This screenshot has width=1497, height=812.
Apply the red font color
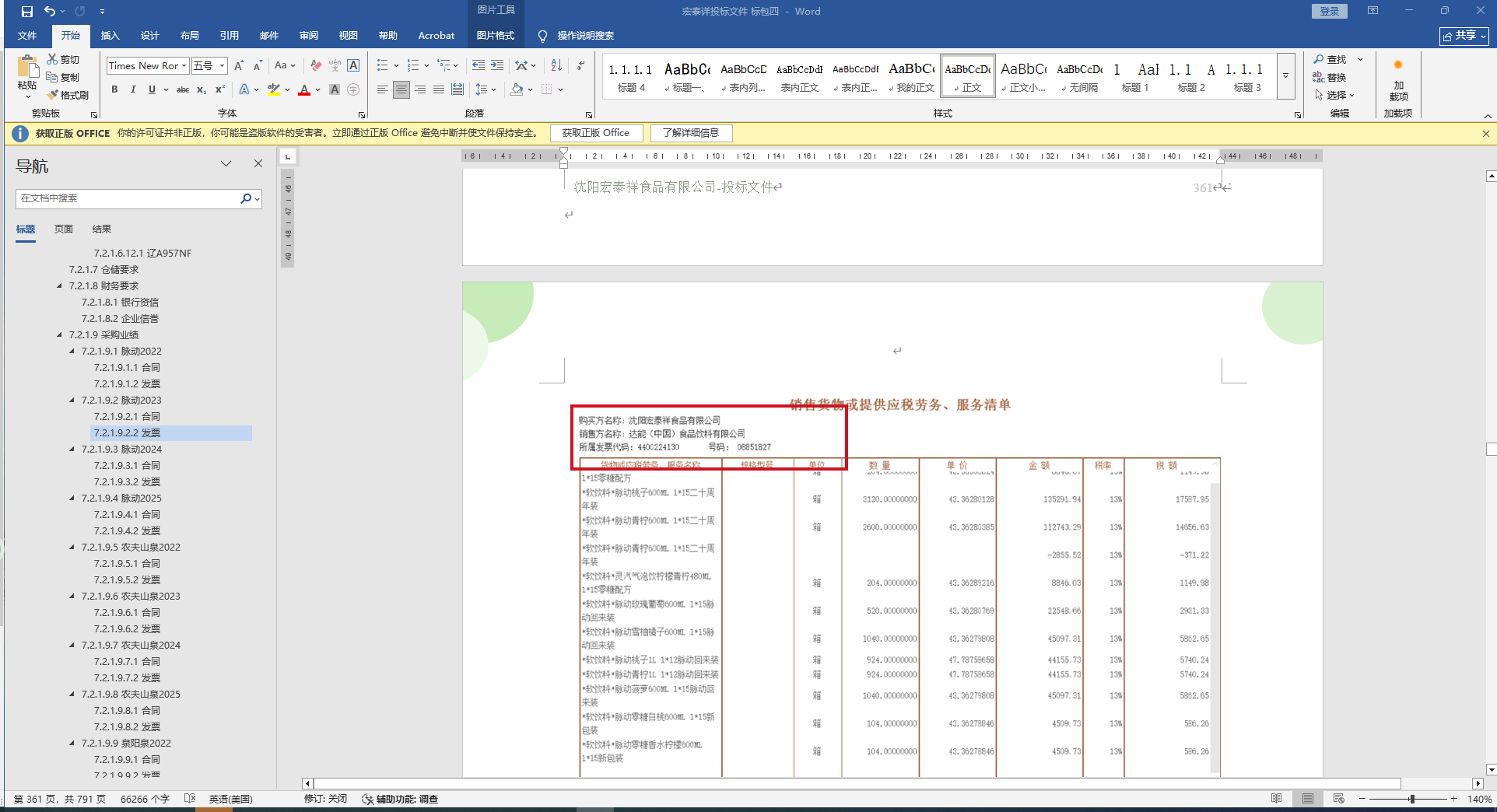pos(304,90)
